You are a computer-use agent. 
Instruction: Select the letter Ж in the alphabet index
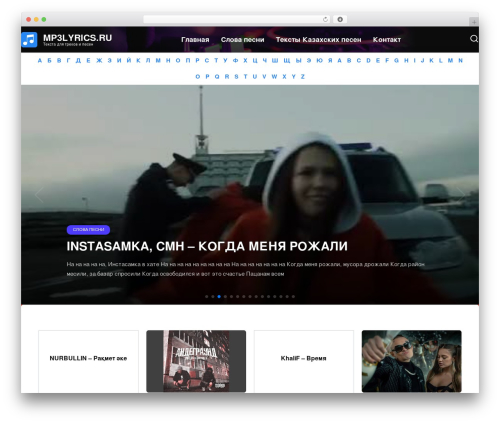[x=99, y=60]
